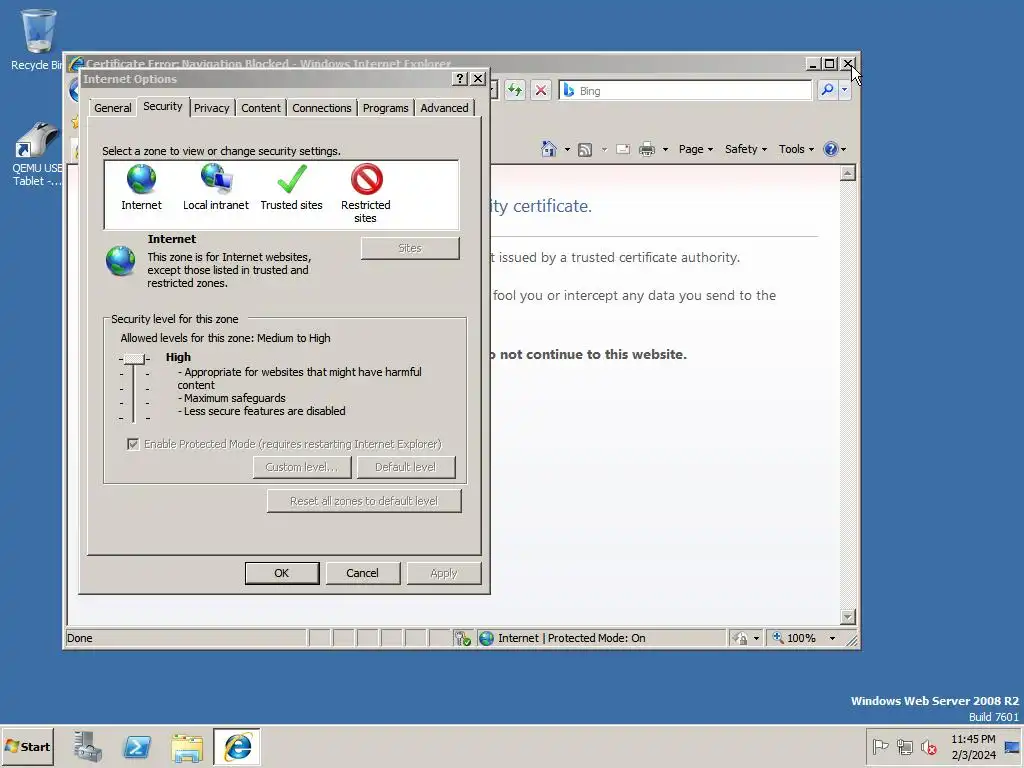Open the Home page icon in IE toolbar
Image resolution: width=1024 pixels, height=768 pixels.
(x=549, y=149)
